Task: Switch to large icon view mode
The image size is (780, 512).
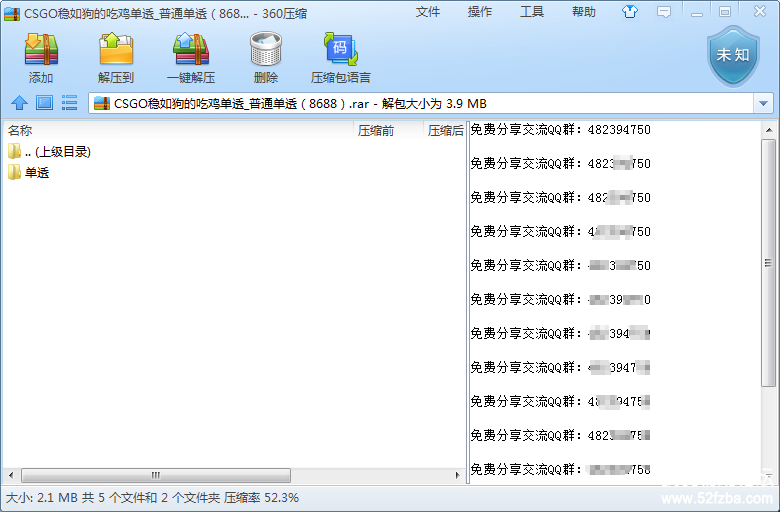Action: [44, 103]
